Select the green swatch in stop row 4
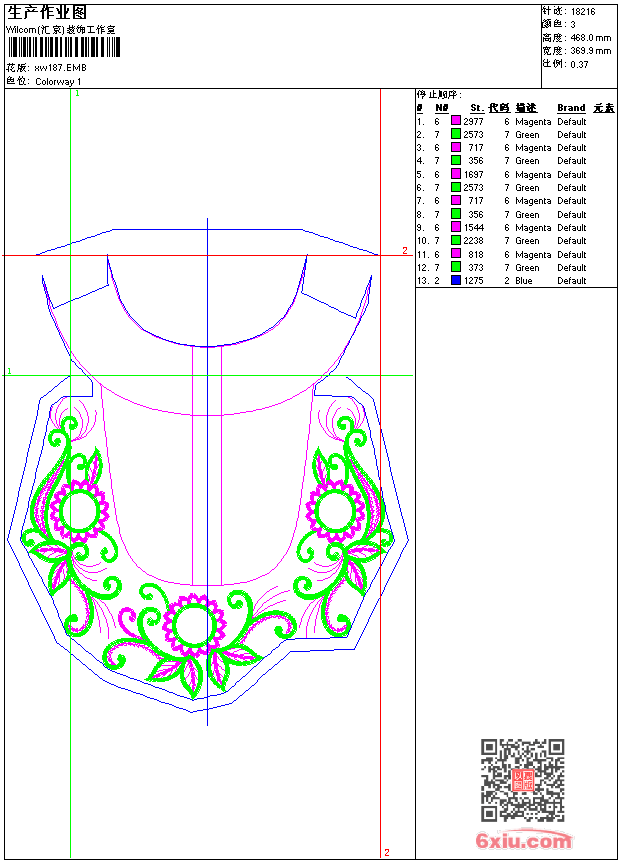The image size is (620, 860). (x=455, y=160)
